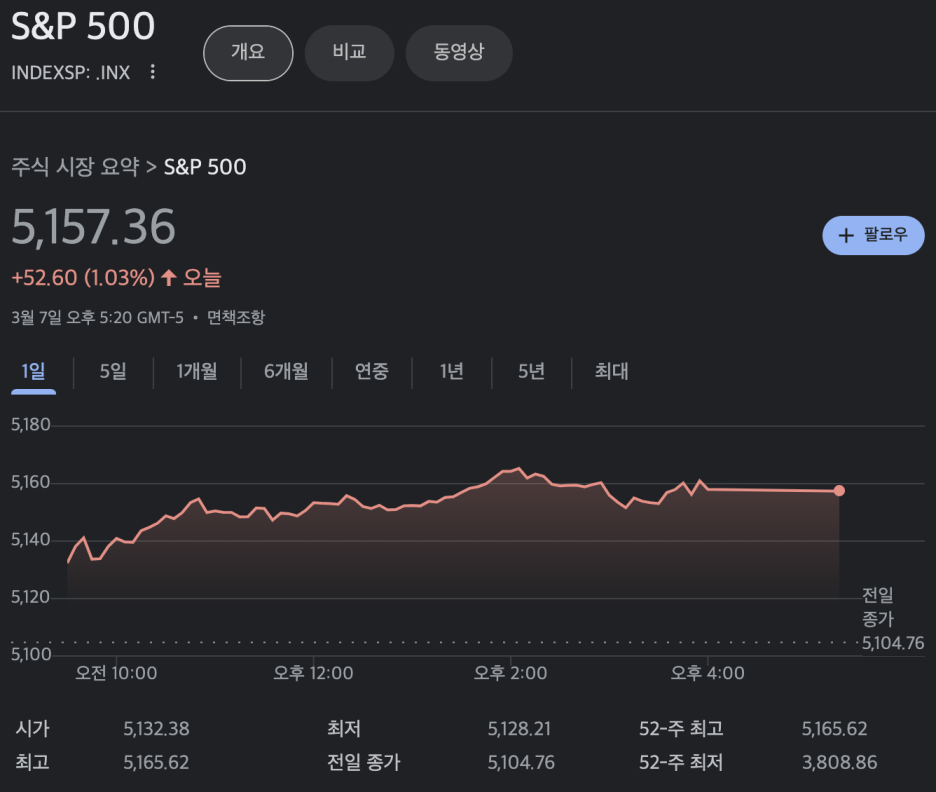Select the 연중 year-to-date range

372,372
